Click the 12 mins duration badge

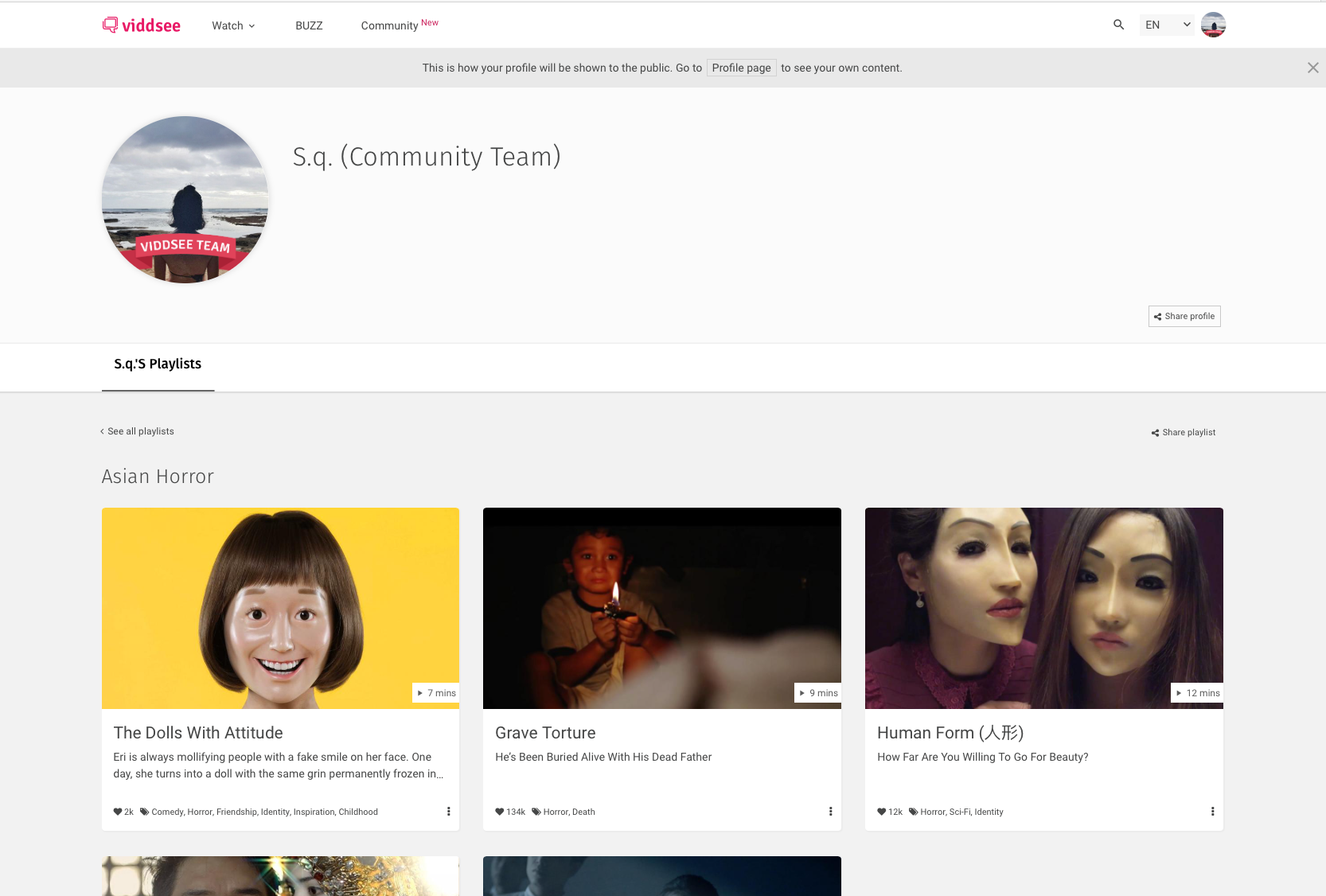pyautogui.click(x=1197, y=693)
